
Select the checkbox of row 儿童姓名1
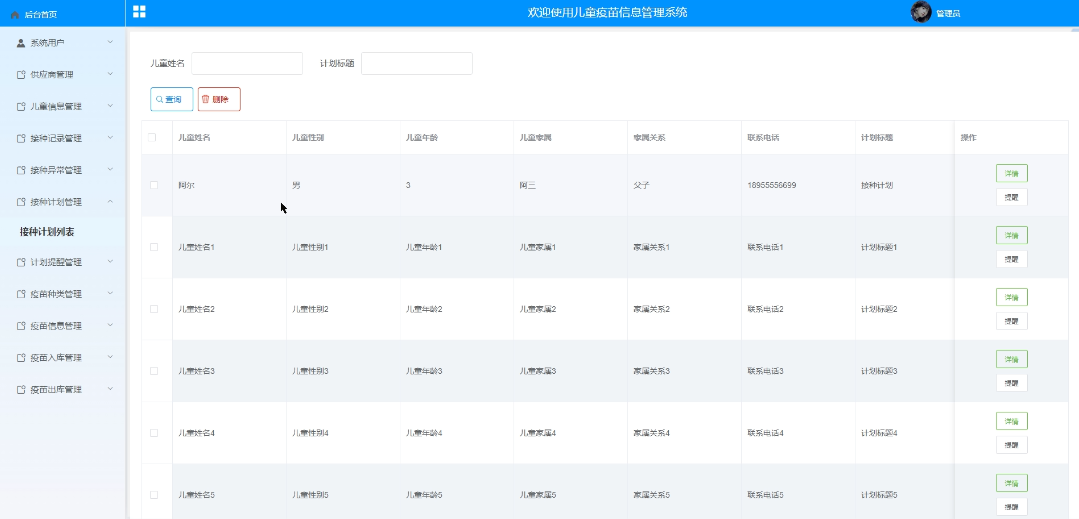[x=154, y=247]
